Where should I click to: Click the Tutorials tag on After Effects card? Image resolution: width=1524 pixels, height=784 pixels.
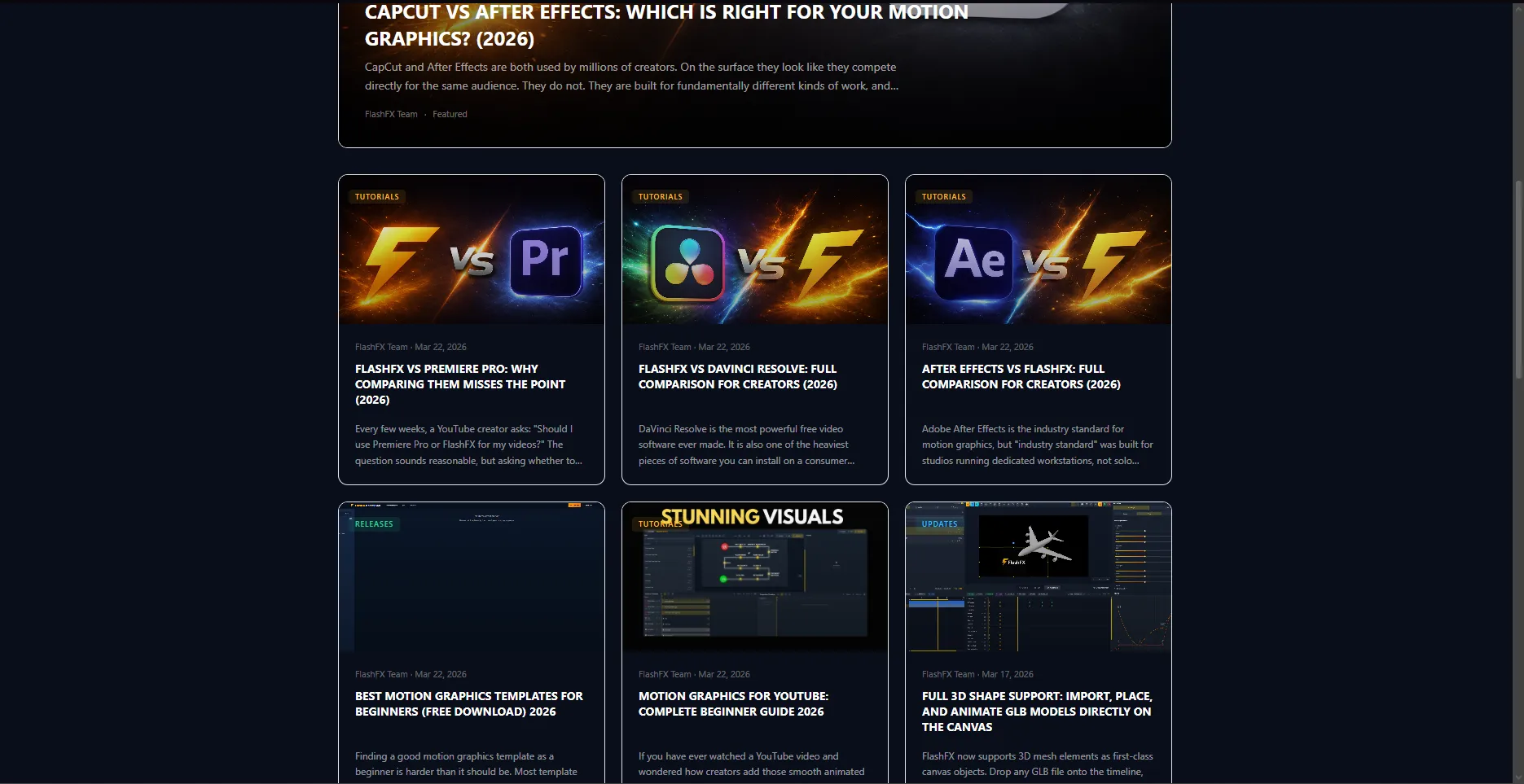[944, 197]
